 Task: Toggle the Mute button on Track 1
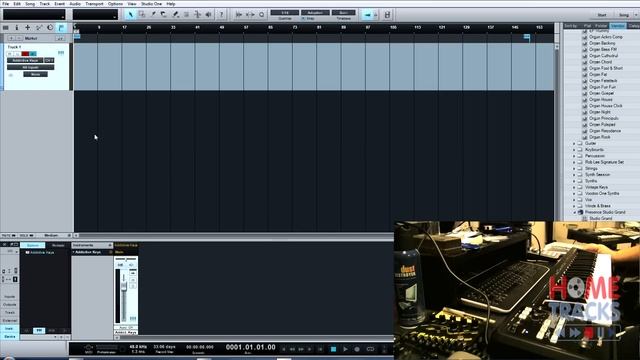9,53
